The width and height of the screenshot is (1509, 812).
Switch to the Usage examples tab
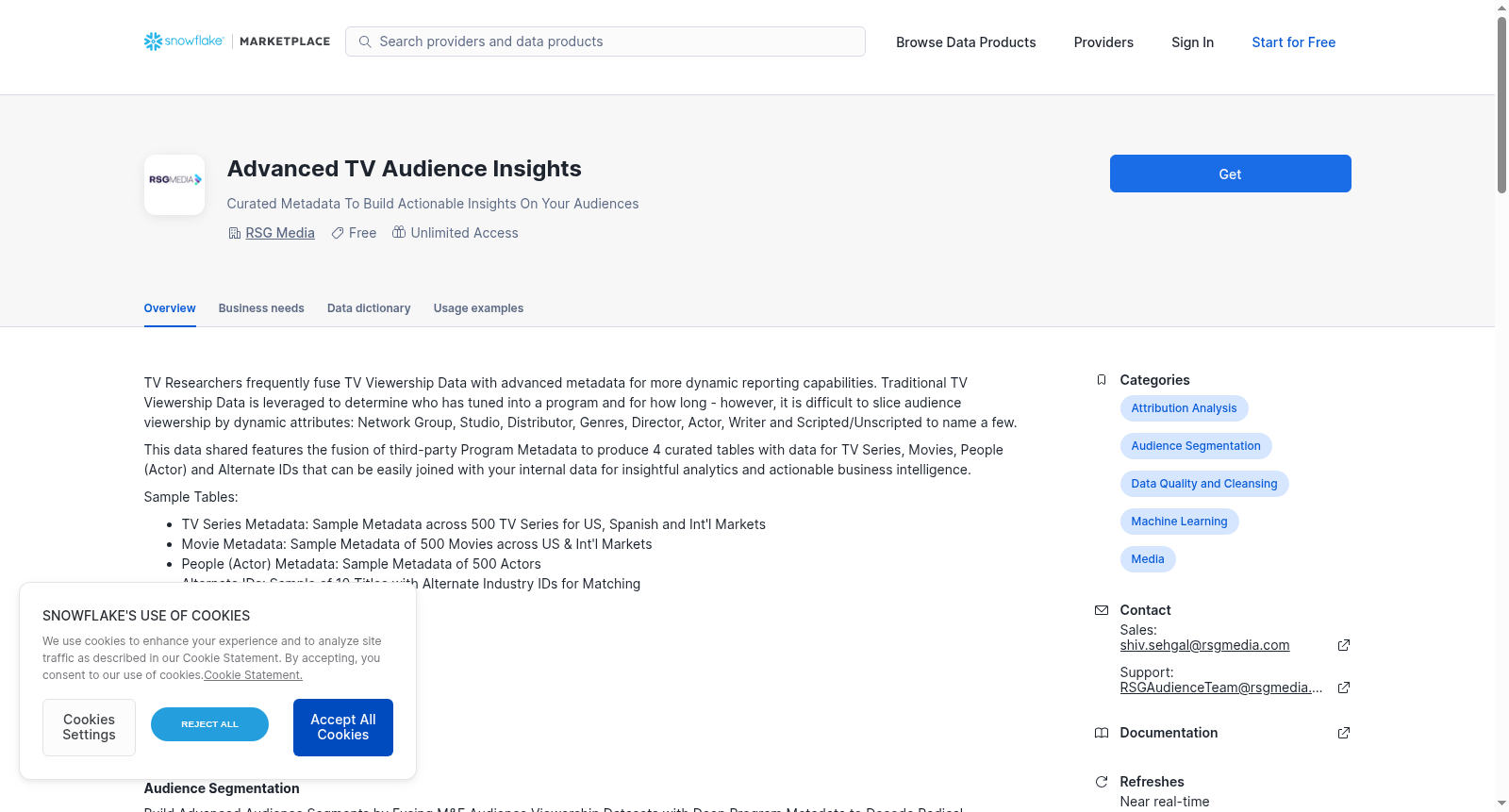click(x=478, y=308)
